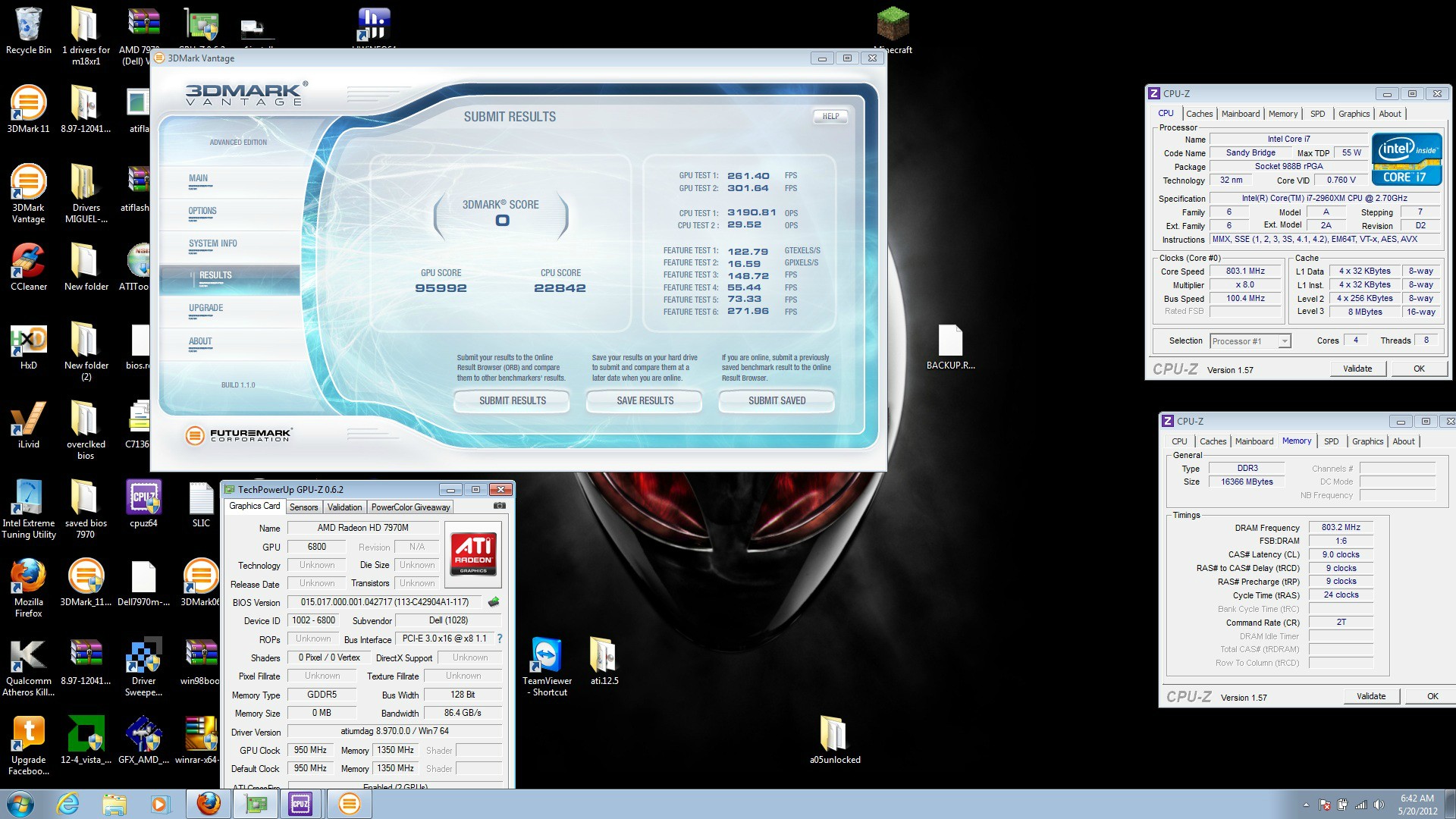
Task: Open Internet Explorer from the taskbar
Action: [68, 803]
